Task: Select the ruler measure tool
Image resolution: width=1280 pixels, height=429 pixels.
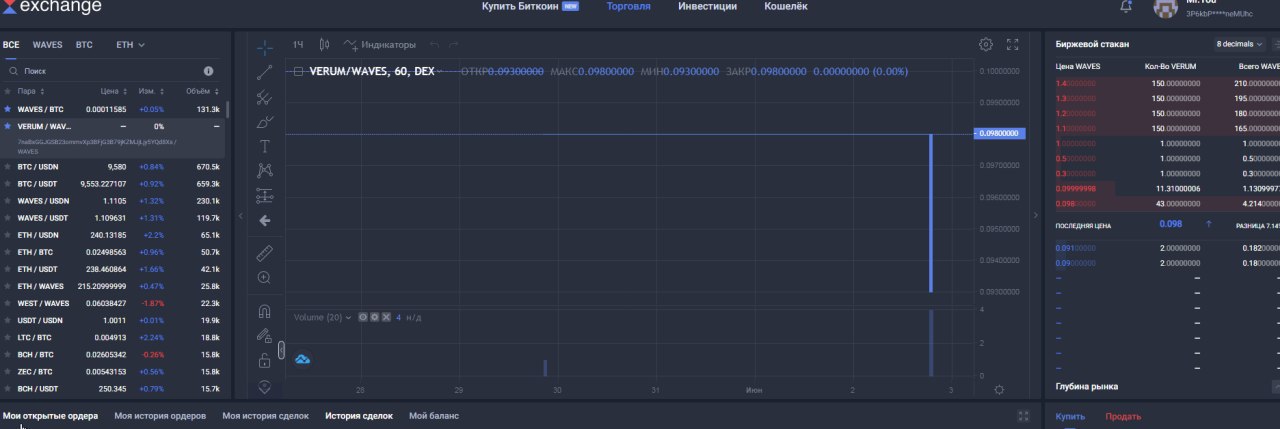Action: [264, 253]
